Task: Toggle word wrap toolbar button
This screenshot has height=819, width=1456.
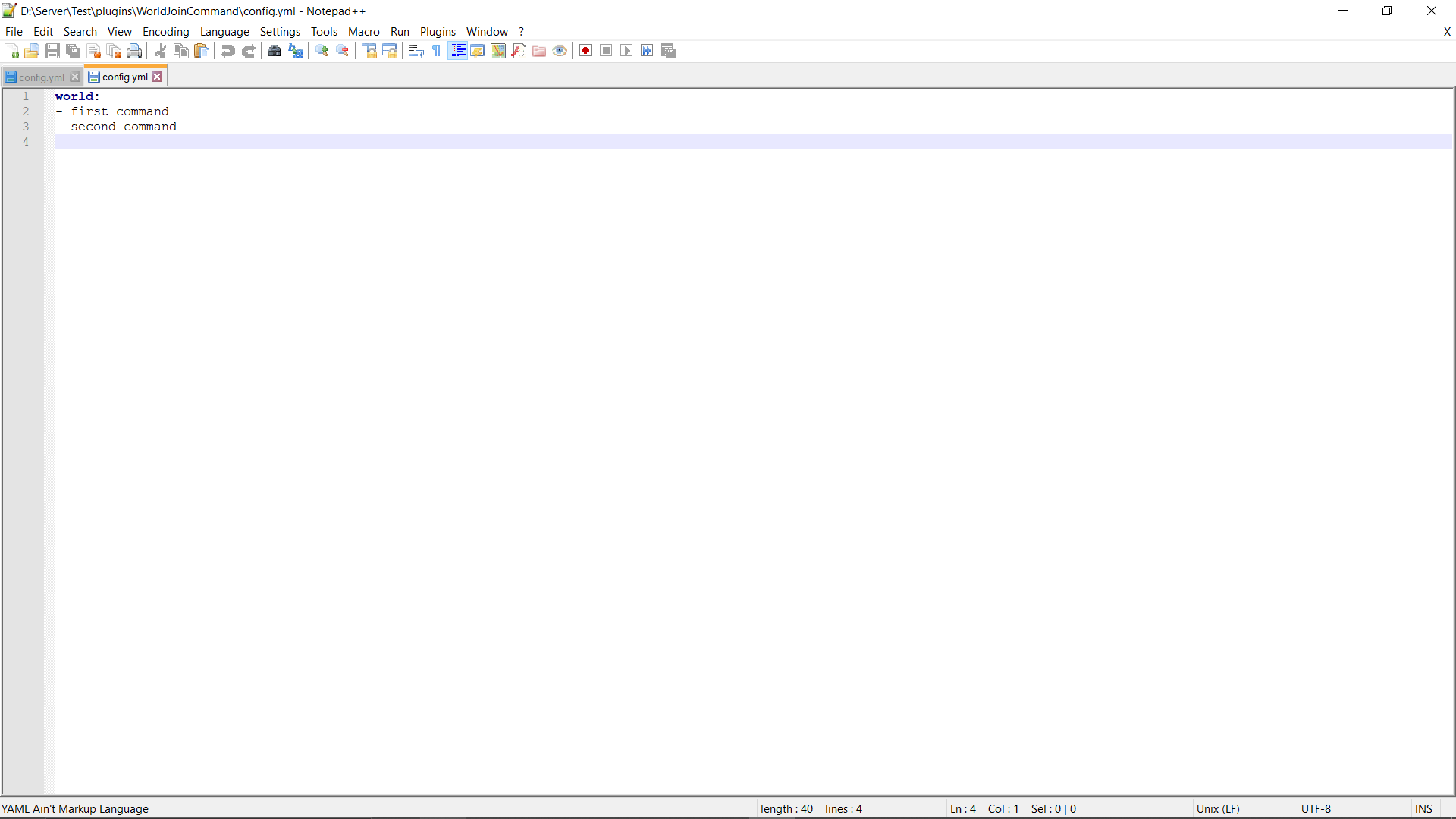Action: pyautogui.click(x=416, y=51)
